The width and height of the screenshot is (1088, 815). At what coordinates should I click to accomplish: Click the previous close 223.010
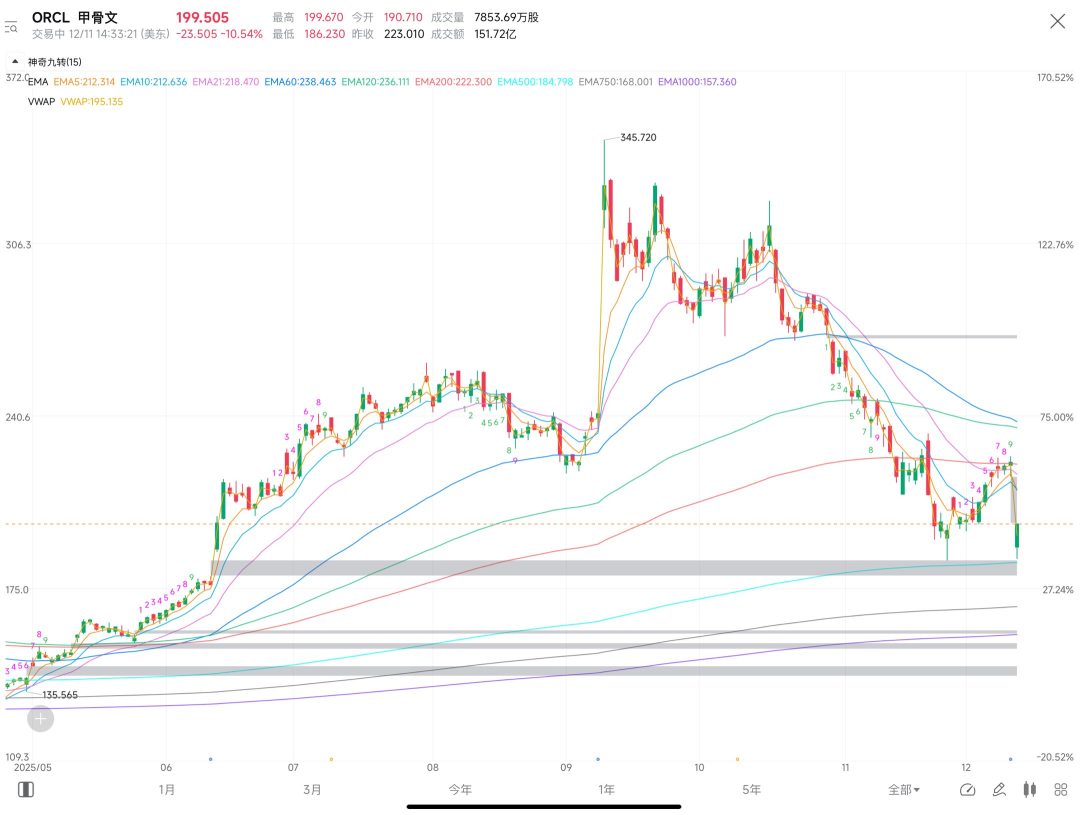[404, 34]
